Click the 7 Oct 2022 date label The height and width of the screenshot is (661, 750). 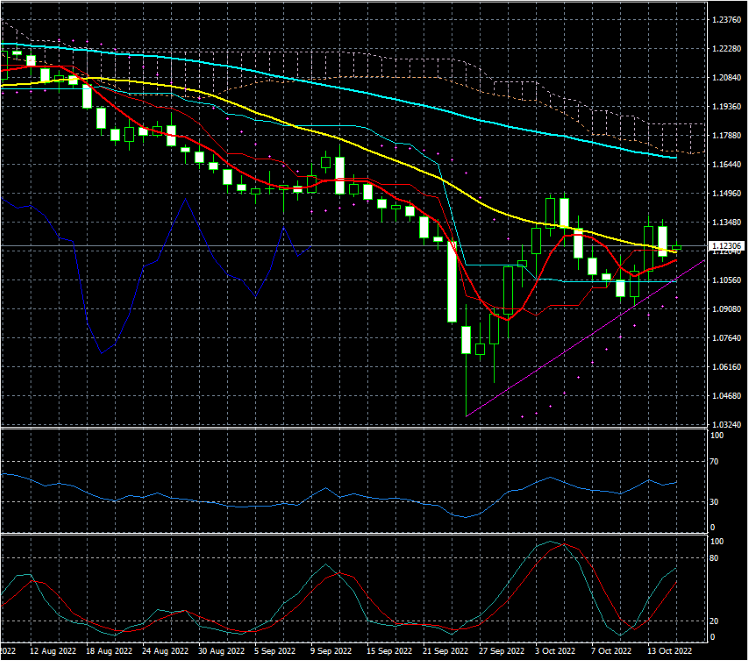[611, 651]
